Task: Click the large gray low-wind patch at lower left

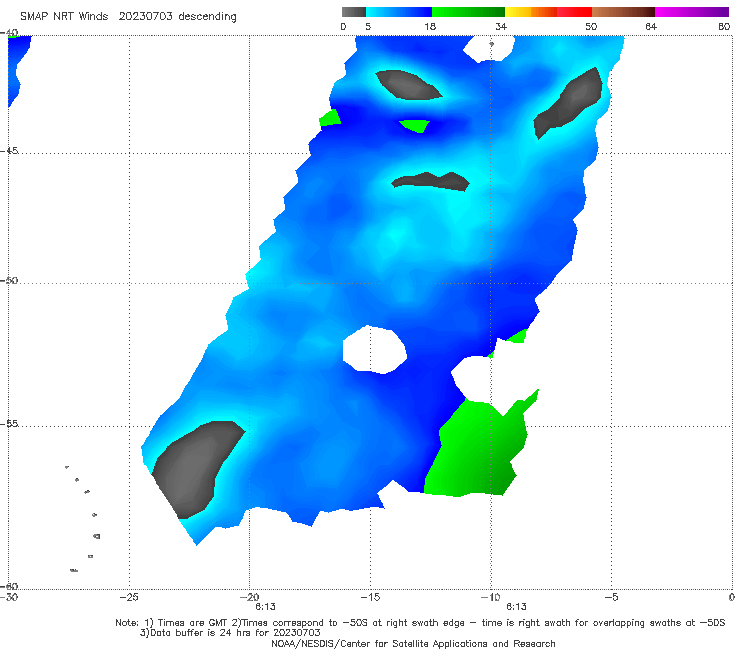Action: coord(196,470)
